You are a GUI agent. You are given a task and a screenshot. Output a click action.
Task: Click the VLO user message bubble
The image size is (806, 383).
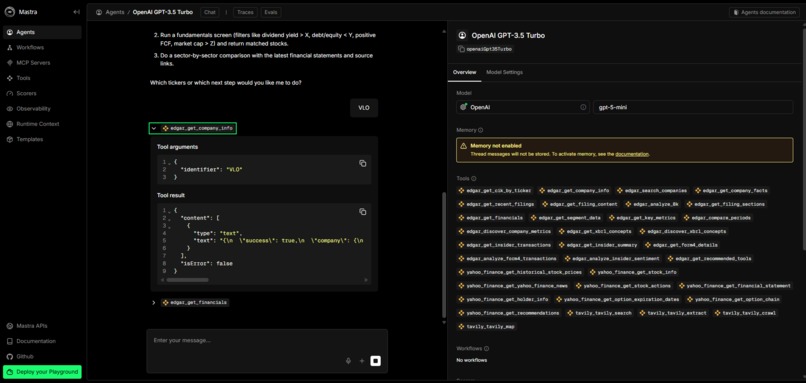364,108
